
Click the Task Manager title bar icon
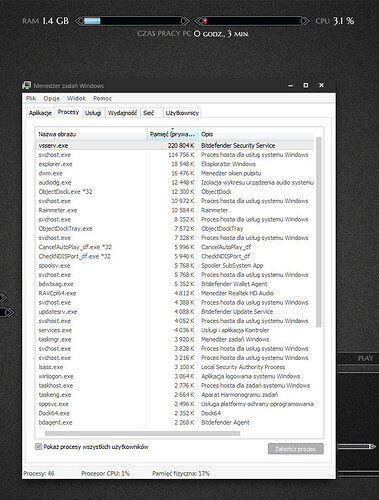[27, 85]
